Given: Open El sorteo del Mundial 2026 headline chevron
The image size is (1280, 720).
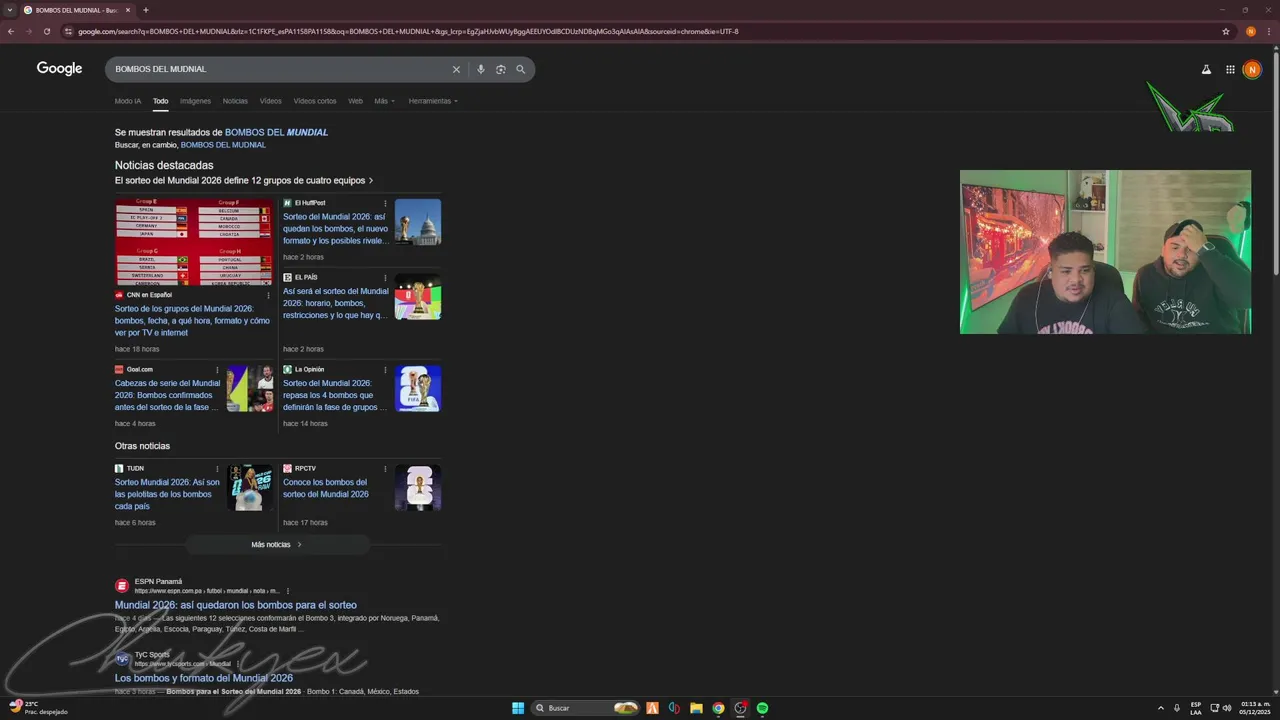Looking at the screenshot, I should click(x=371, y=181).
